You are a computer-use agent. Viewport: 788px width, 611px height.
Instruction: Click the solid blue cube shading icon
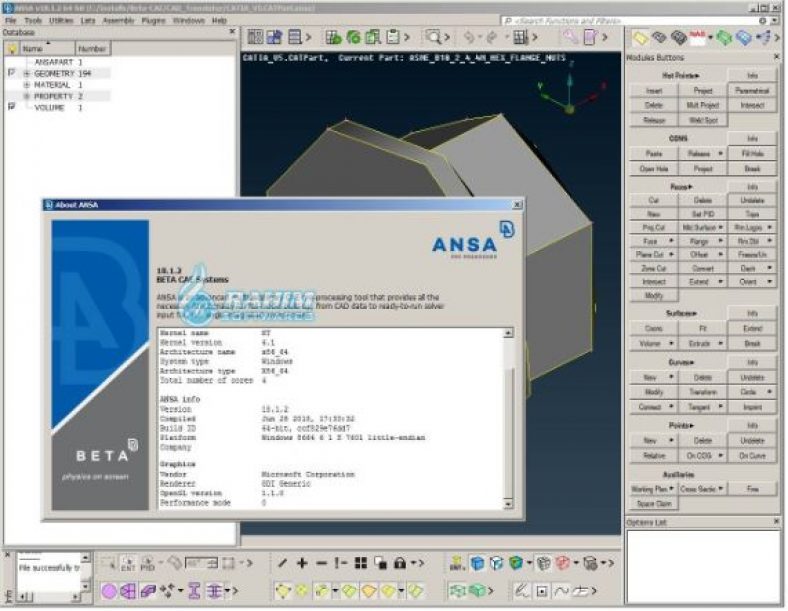(x=477, y=563)
